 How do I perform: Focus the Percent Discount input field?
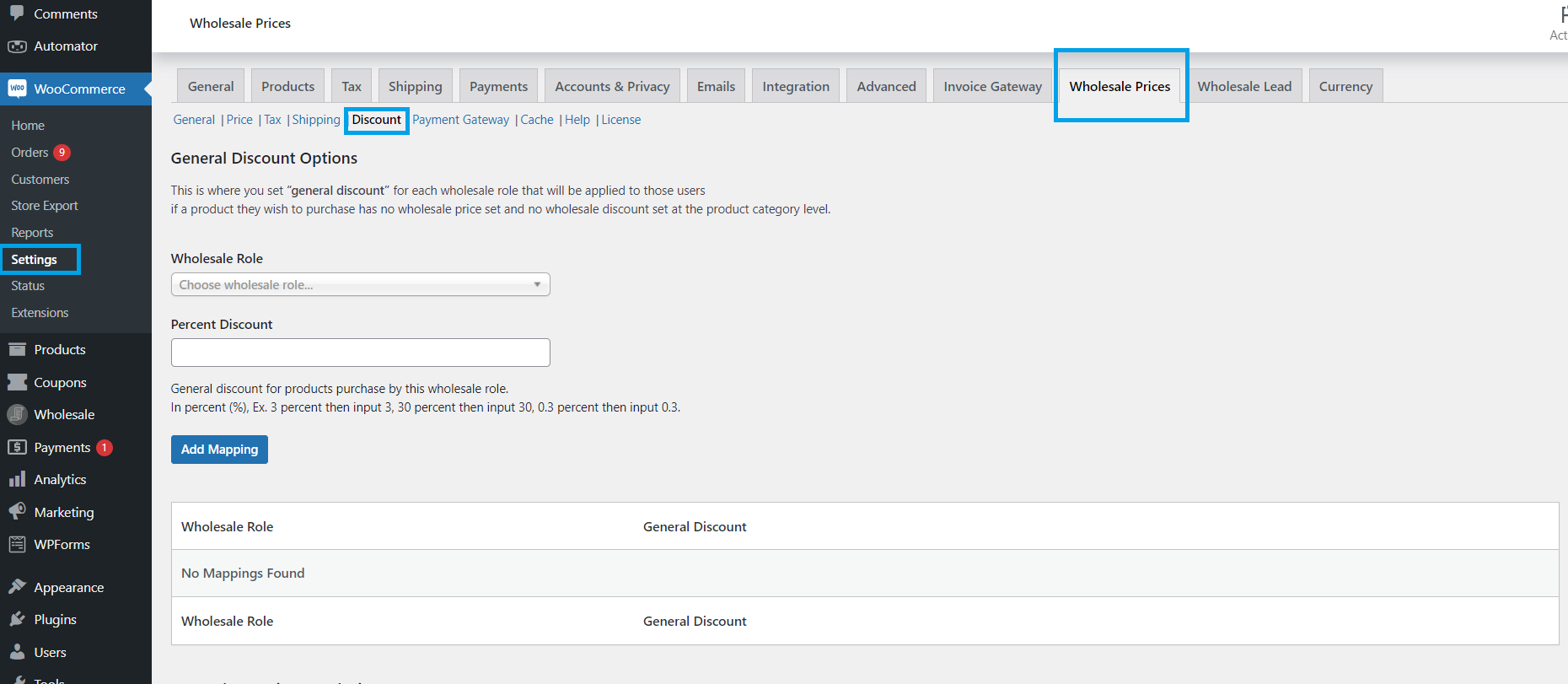(x=360, y=353)
